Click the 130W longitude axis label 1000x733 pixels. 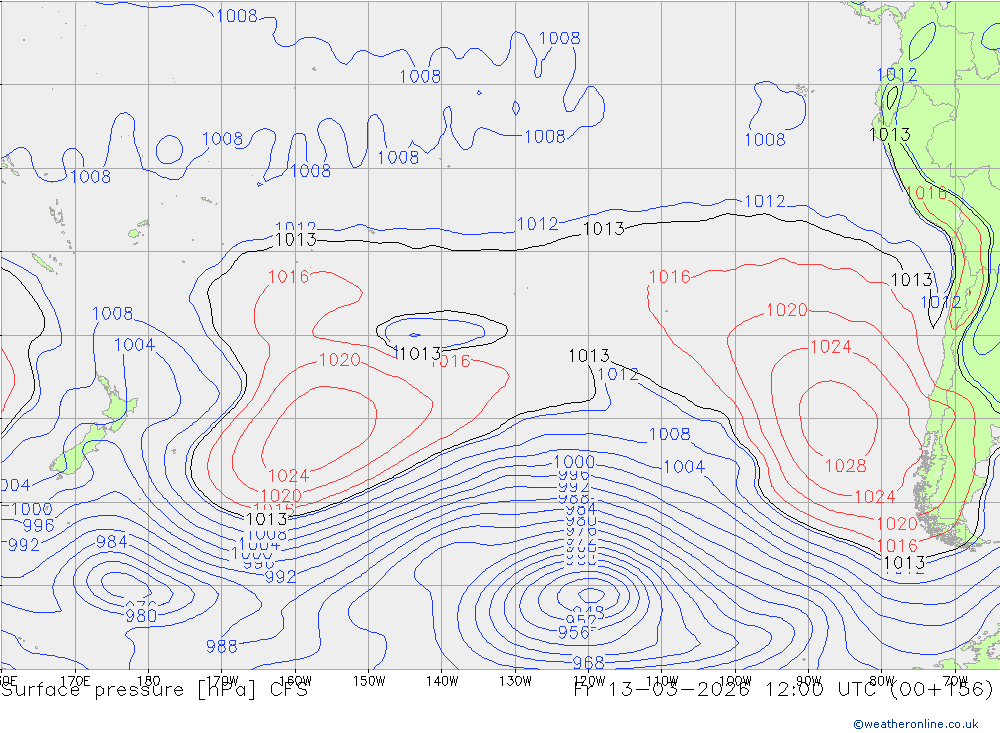(x=515, y=681)
